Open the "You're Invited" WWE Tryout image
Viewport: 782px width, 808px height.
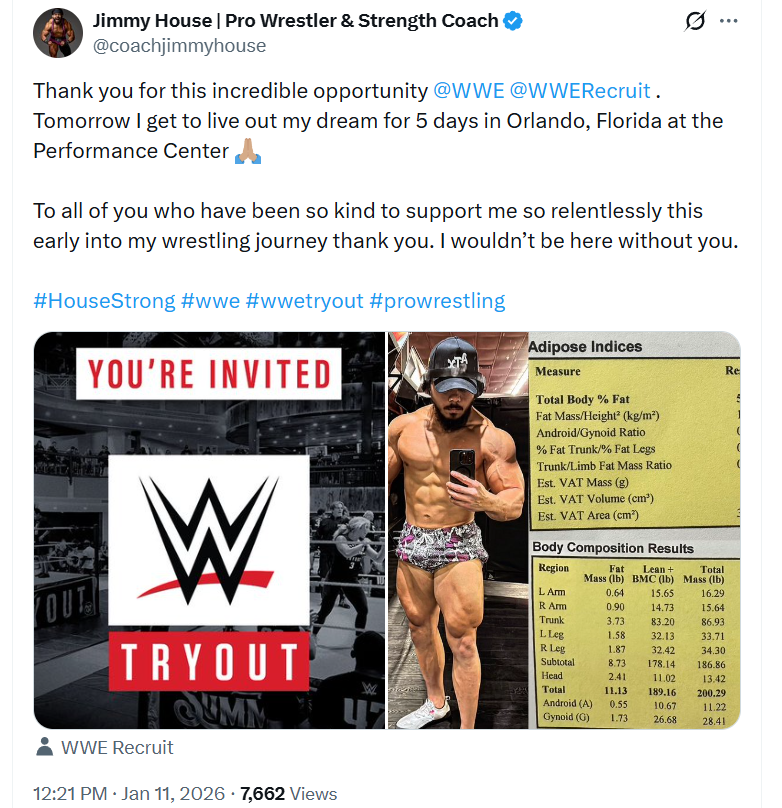209,530
